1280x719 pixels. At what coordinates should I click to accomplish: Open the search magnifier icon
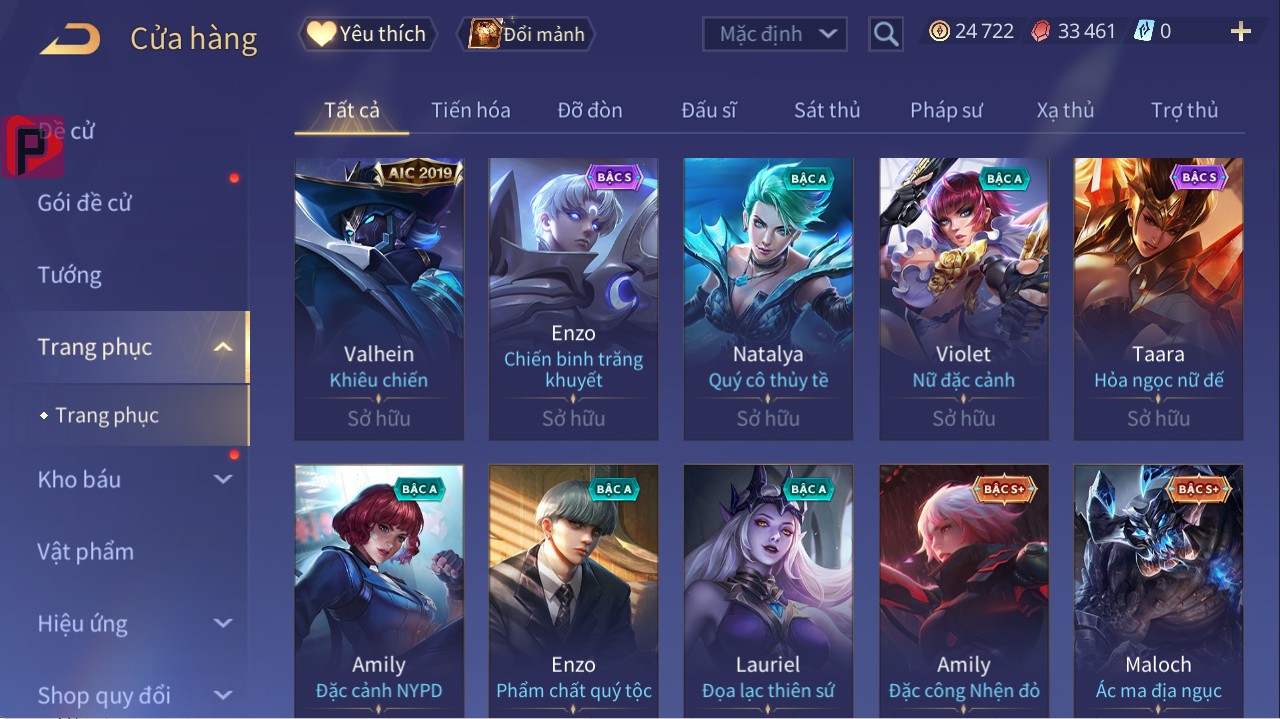tap(886, 34)
